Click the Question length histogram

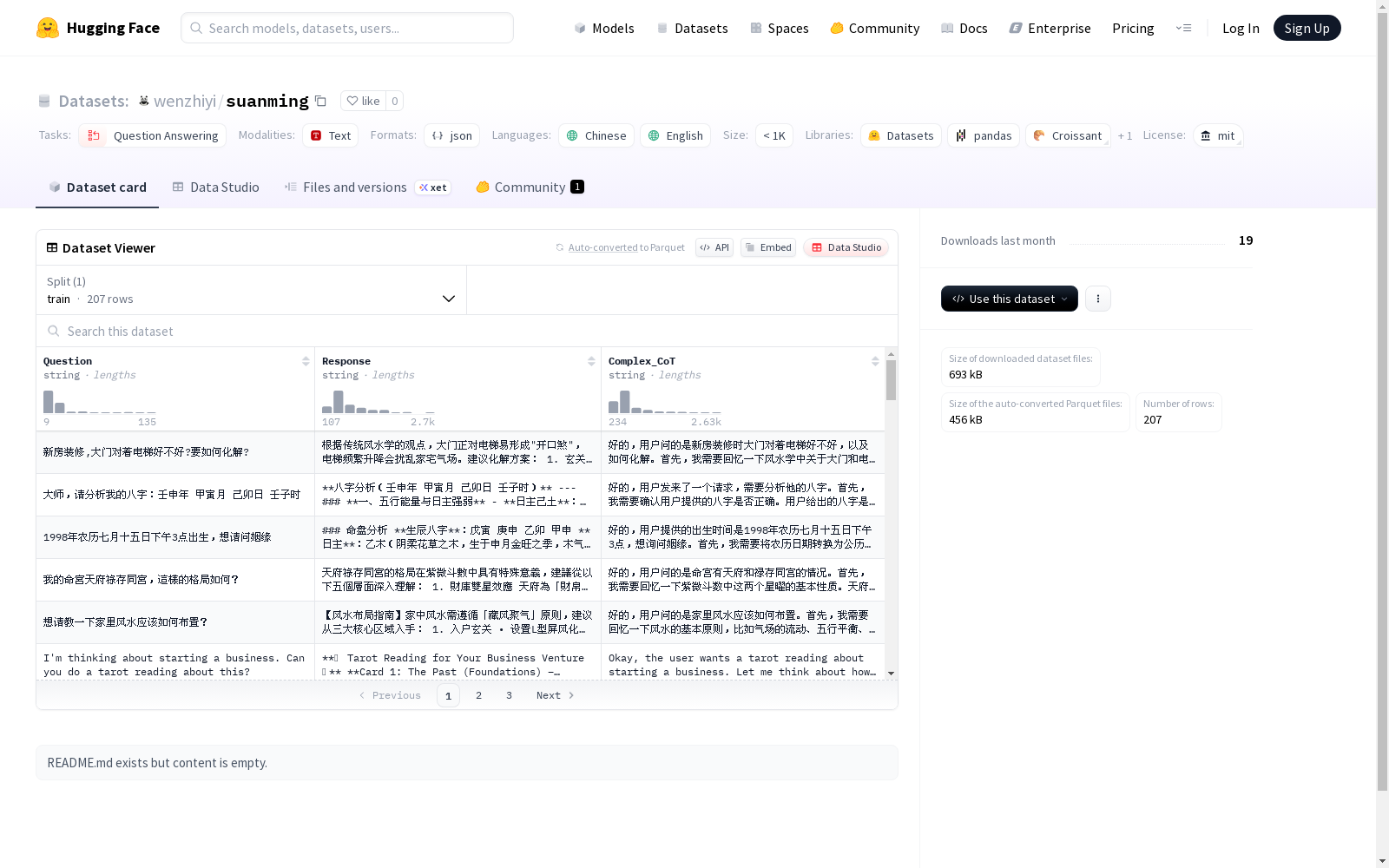pyautogui.click(x=100, y=401)
